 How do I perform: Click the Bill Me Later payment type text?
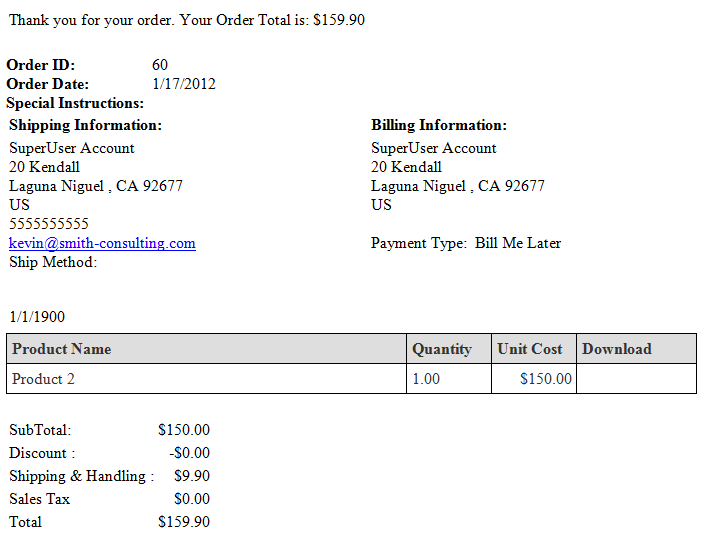pos(518,243)
